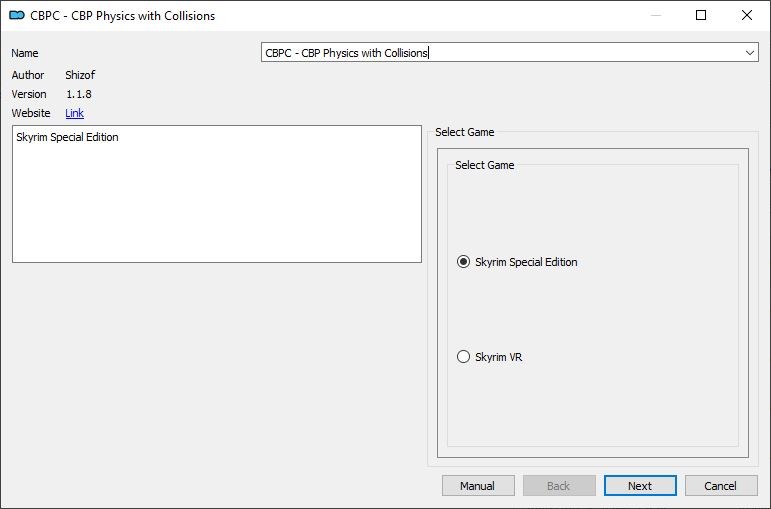Proceed with the Next button
771x509 pixels.
(640, 486)
